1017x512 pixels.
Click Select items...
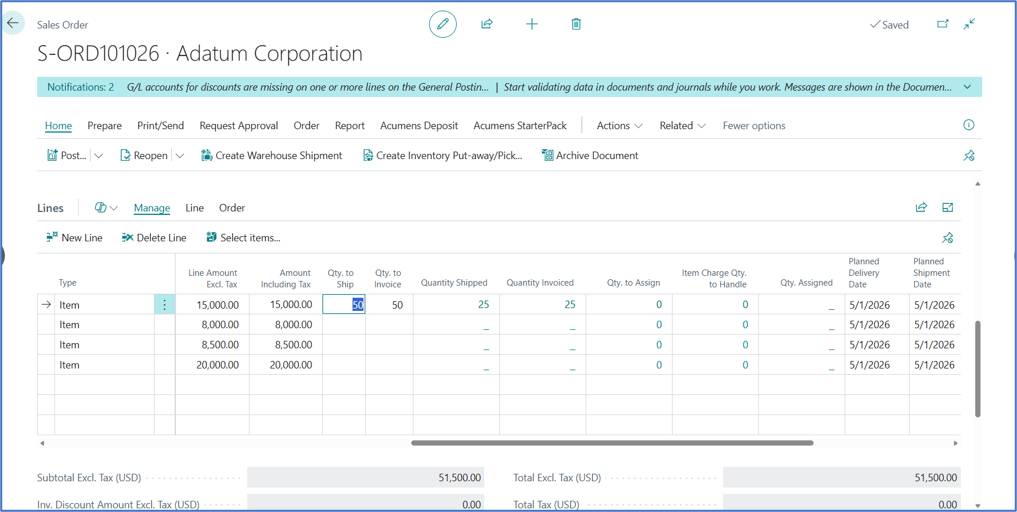pos(243,238)
